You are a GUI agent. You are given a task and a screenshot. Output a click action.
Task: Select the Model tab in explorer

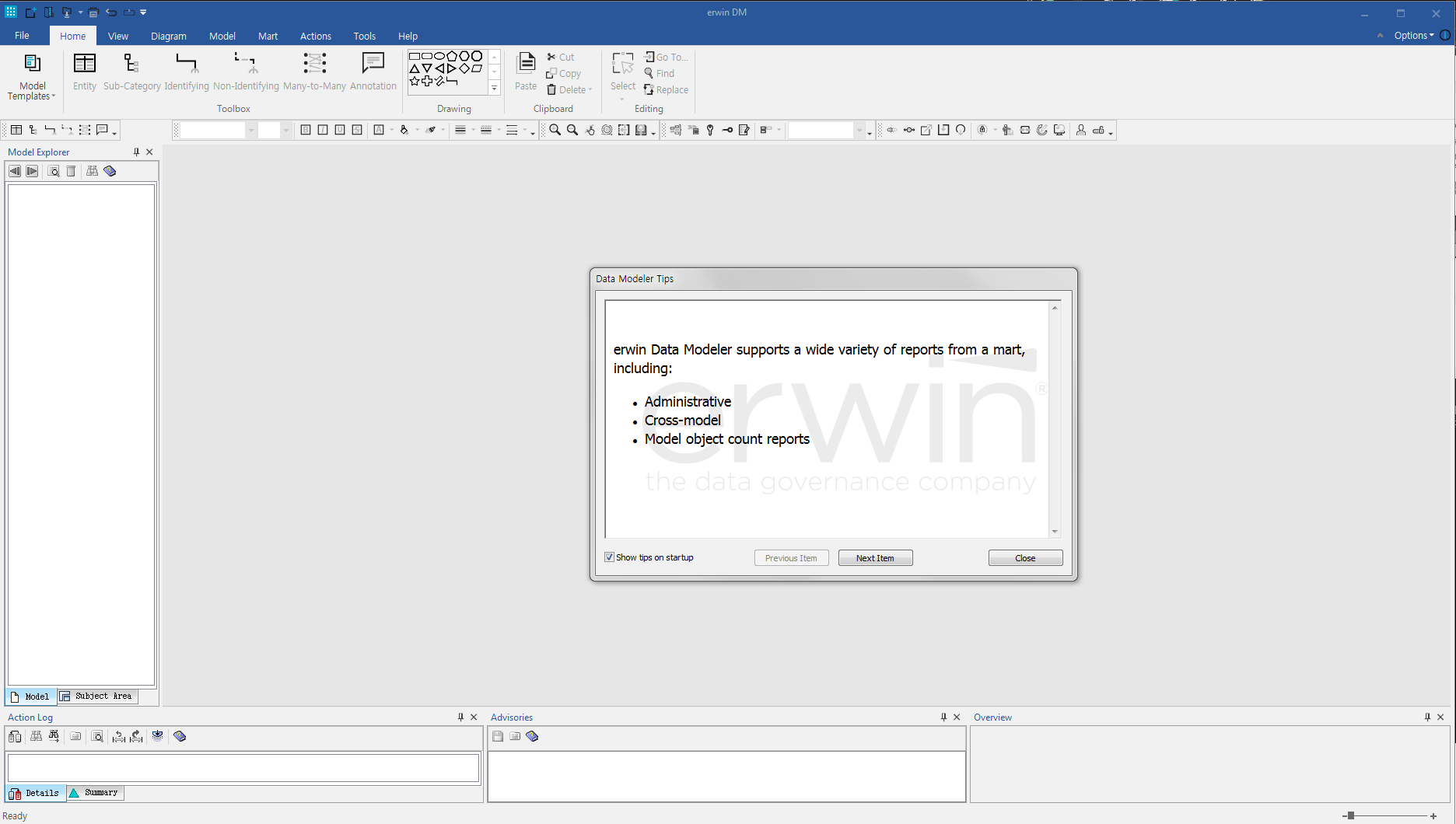30,697
